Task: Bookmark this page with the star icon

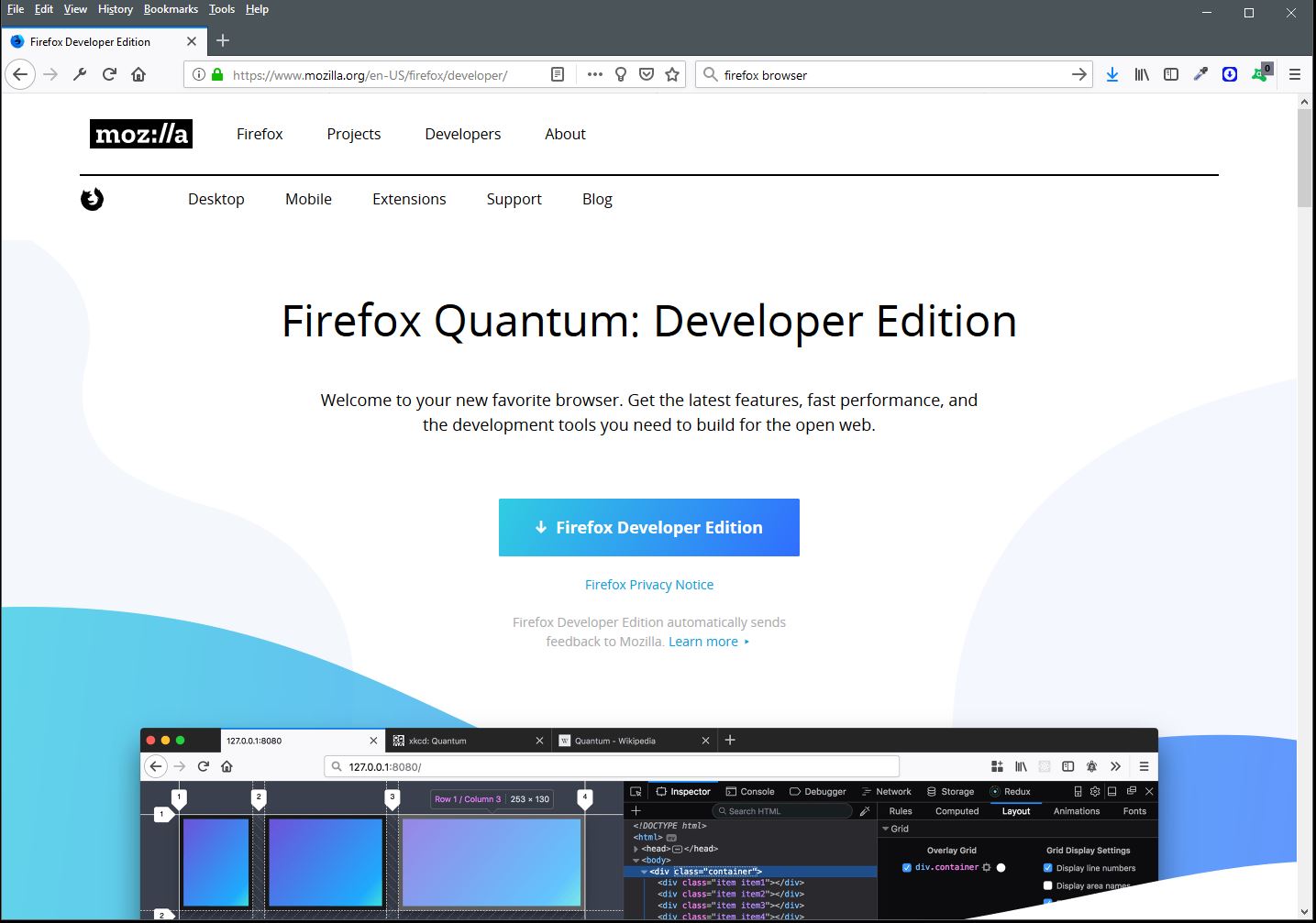Action: pos(672,75)
